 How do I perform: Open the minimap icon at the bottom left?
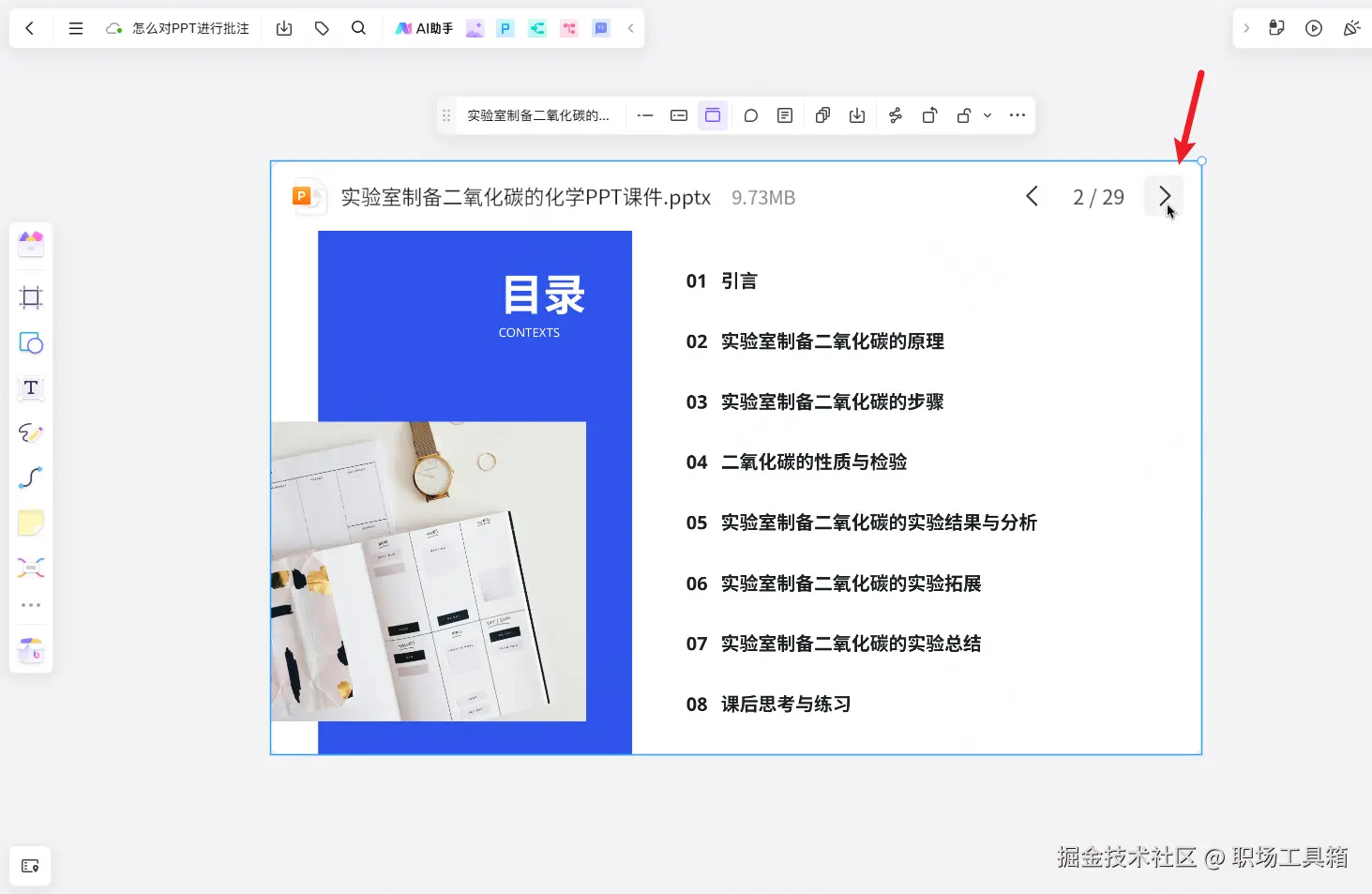click(x=30, y=866)
